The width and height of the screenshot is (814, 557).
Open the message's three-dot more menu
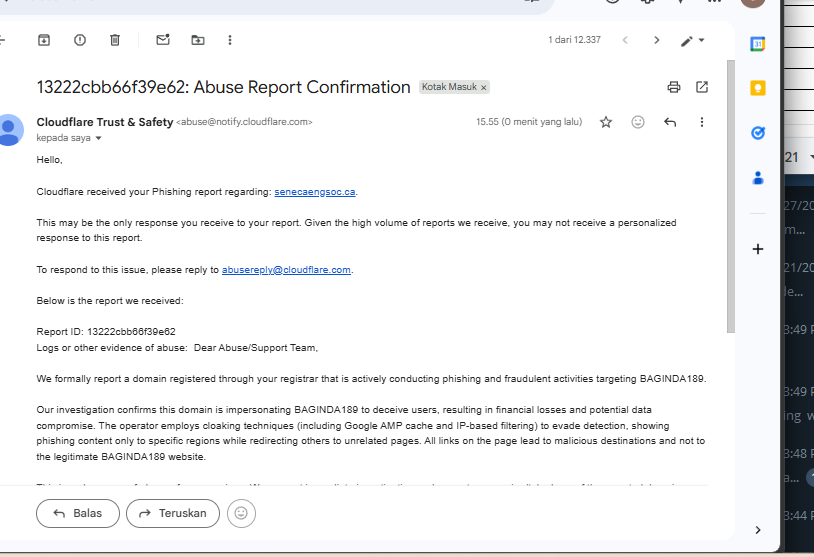click(702, 122)
